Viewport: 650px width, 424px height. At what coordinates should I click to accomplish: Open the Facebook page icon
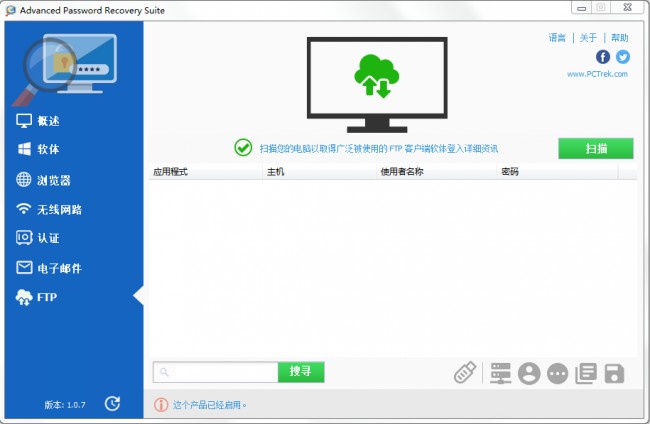click(603, 57)
